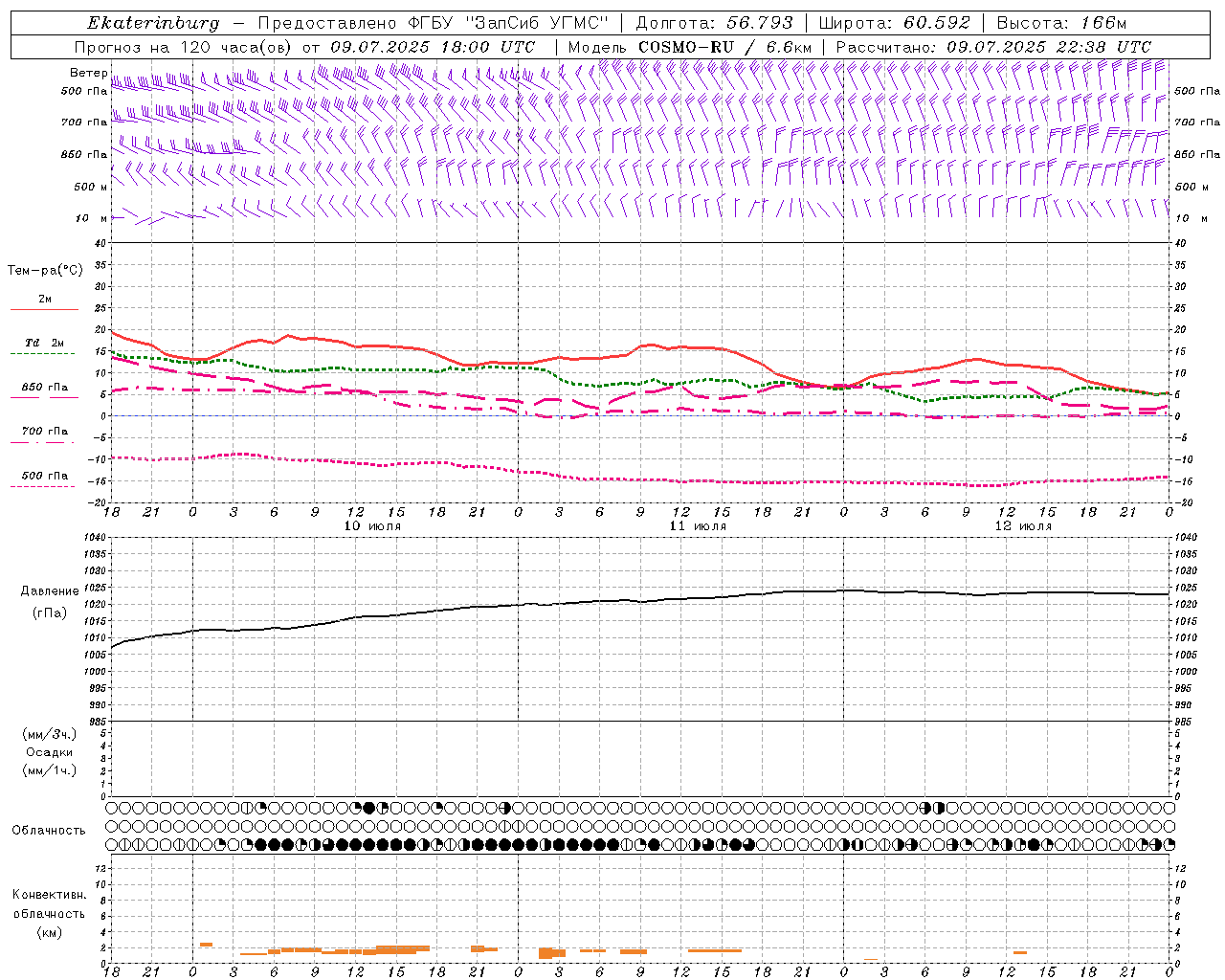The height and width of the screenshot is (980, 1225).
Task: Click the '700 гПа' label in temperature legend
Action: (x=45, y=432)
